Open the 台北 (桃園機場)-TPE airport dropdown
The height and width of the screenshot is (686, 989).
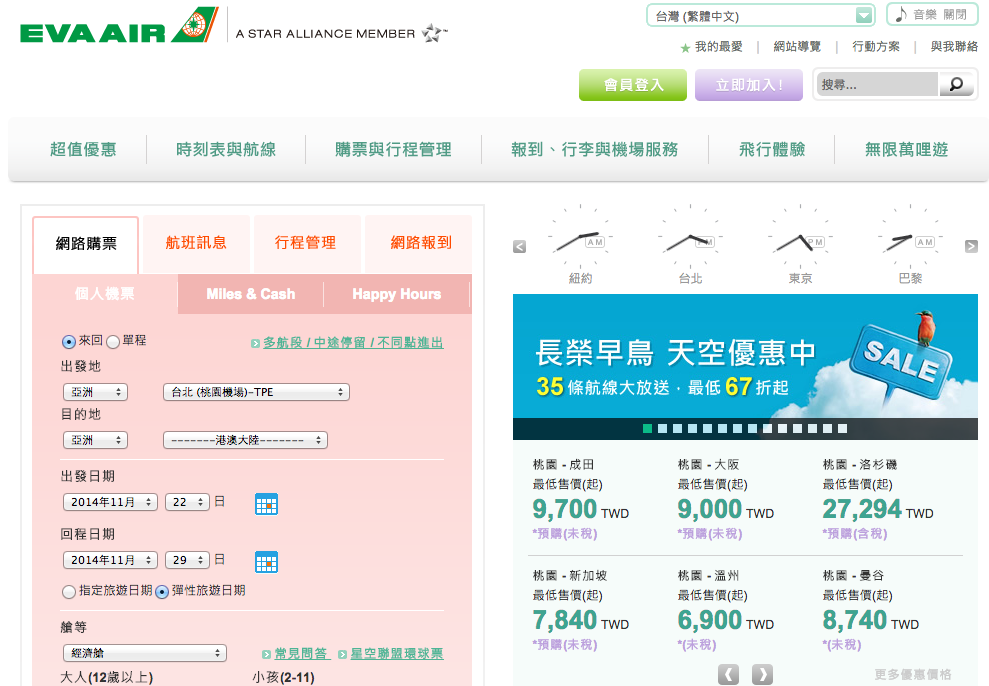point(256,392)
